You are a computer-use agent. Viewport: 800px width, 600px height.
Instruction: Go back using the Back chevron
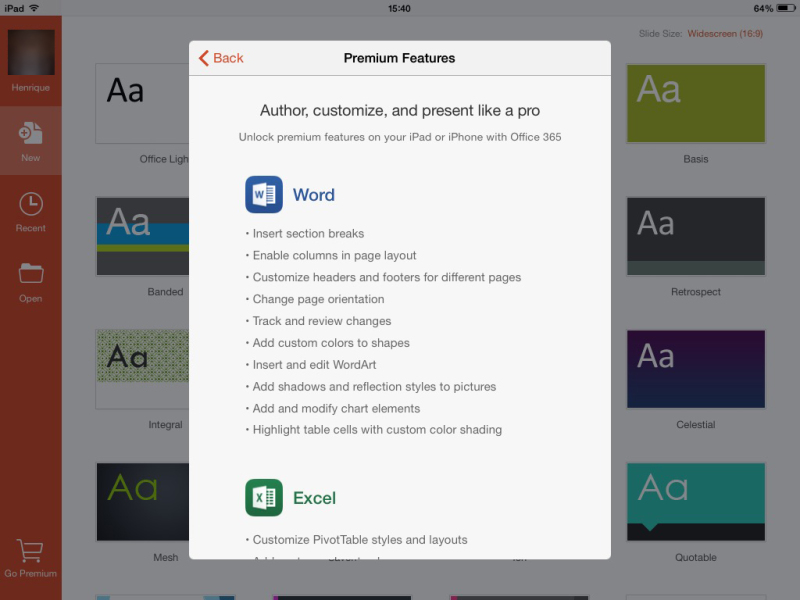tap(221, 58)
